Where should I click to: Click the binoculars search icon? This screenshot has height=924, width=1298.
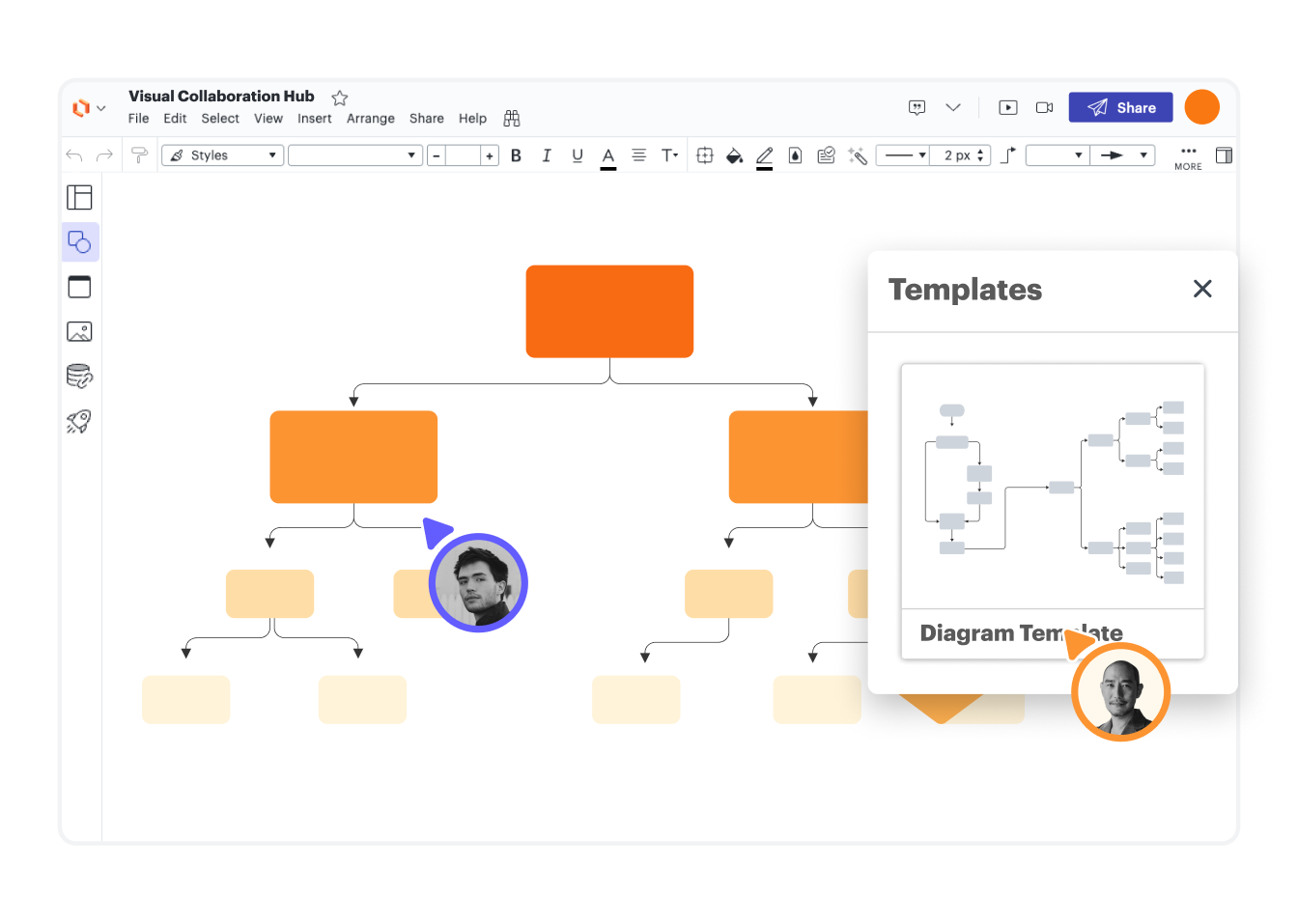point(512,119)
